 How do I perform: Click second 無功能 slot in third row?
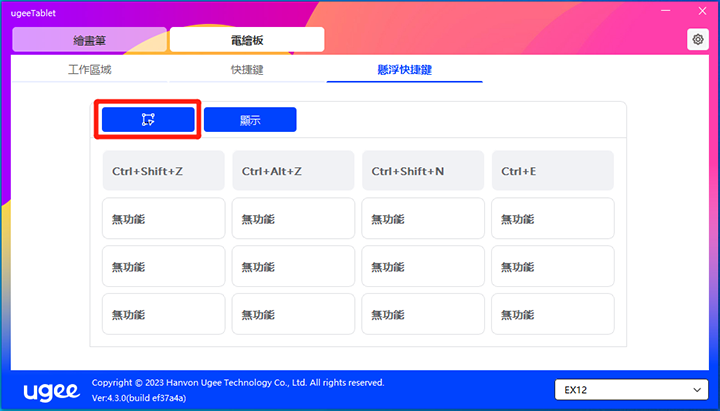click(293, 267)
